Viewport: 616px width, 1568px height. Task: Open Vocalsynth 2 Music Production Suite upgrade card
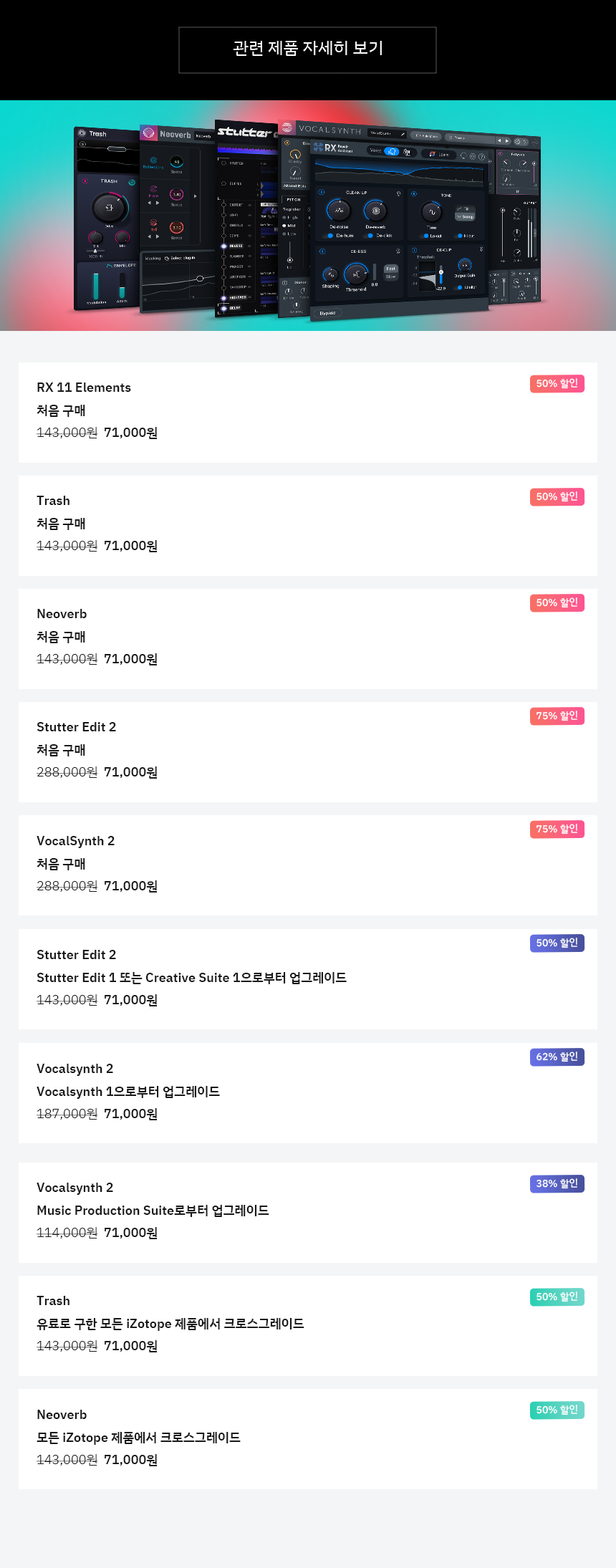click(x=308, y=1213)
